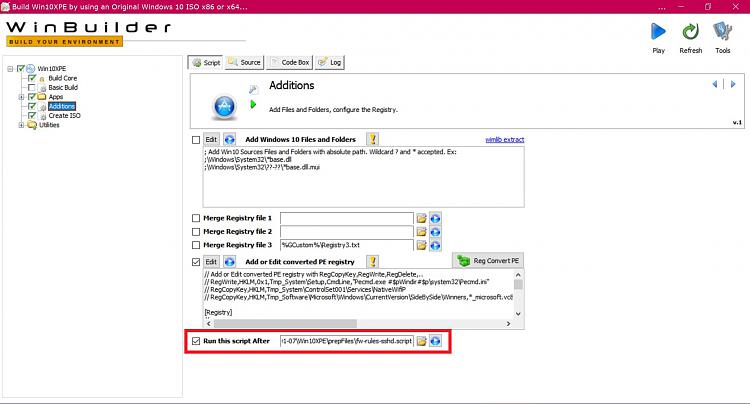Screen dimensions: 750x404
Task: Uncheck Add or Edit converted PE registry
Action: 196,262
